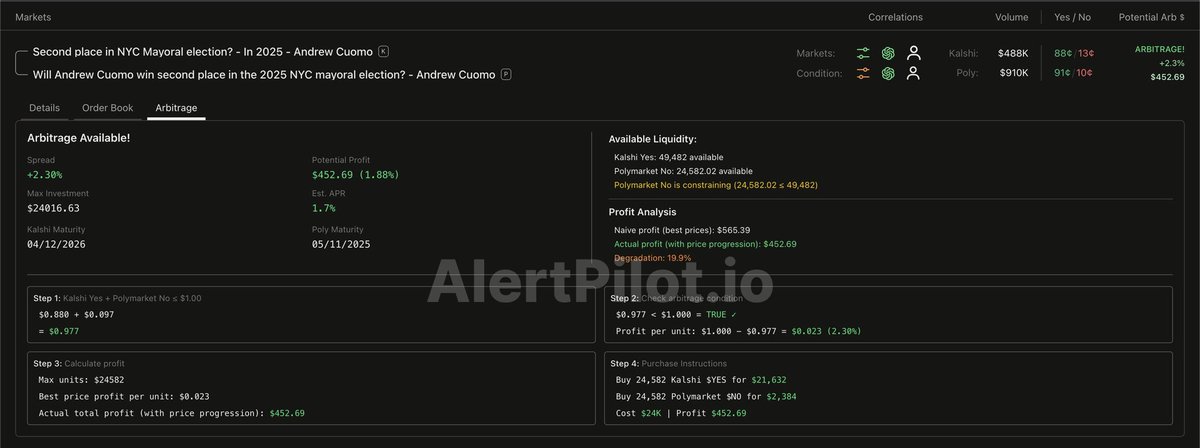Click the Poly 91¢ yes price
1200x448 pixels.
[x=1062, y=73]
